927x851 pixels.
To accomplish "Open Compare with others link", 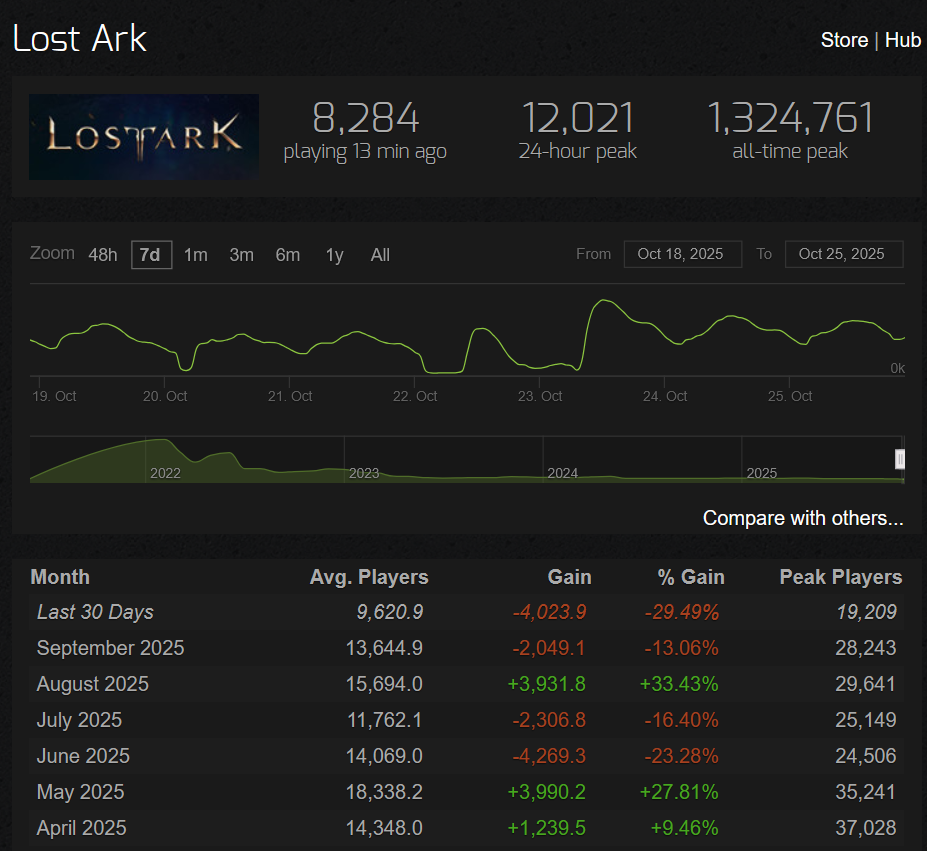I will [803, 518].
